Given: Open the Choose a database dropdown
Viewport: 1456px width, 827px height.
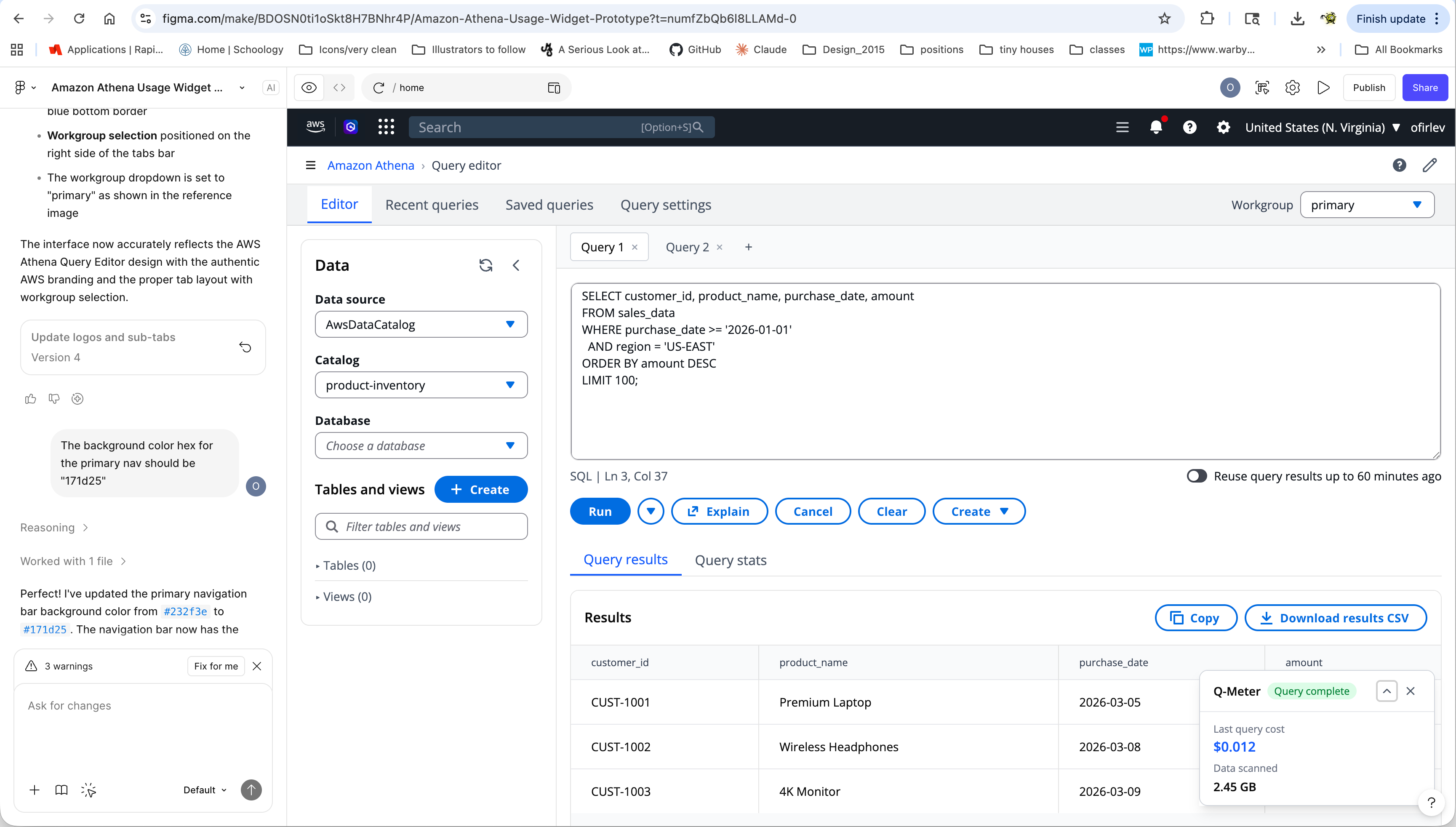Looking at the screenshot, I should (x=421, y=446).
